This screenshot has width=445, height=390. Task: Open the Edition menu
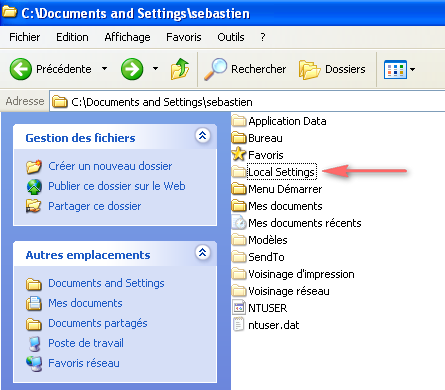pos(72,37)
